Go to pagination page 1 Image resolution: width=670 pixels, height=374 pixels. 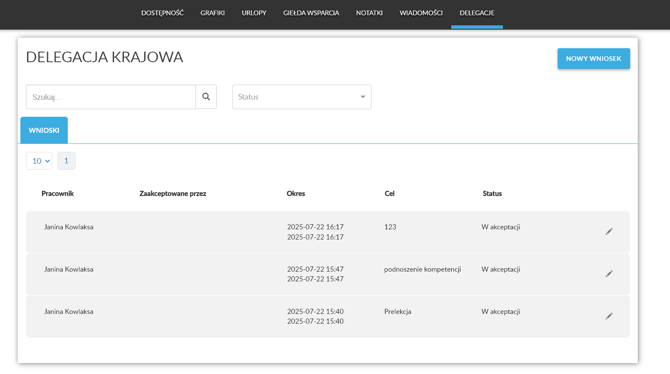[x=66, y=161]
